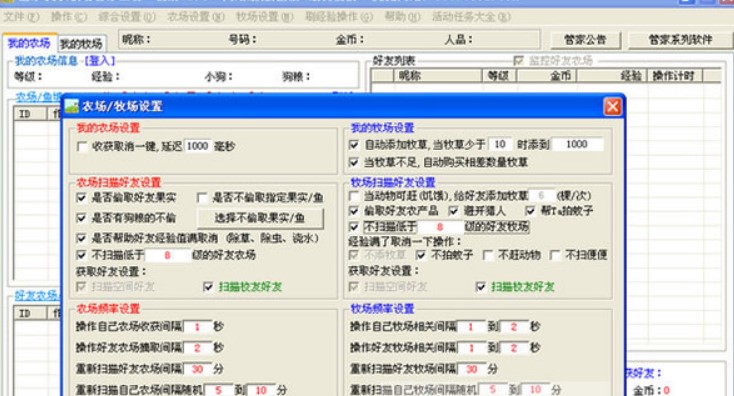Open the 文件(F) menu
This screenshot has width=734, height=396.
click(22, 17)
